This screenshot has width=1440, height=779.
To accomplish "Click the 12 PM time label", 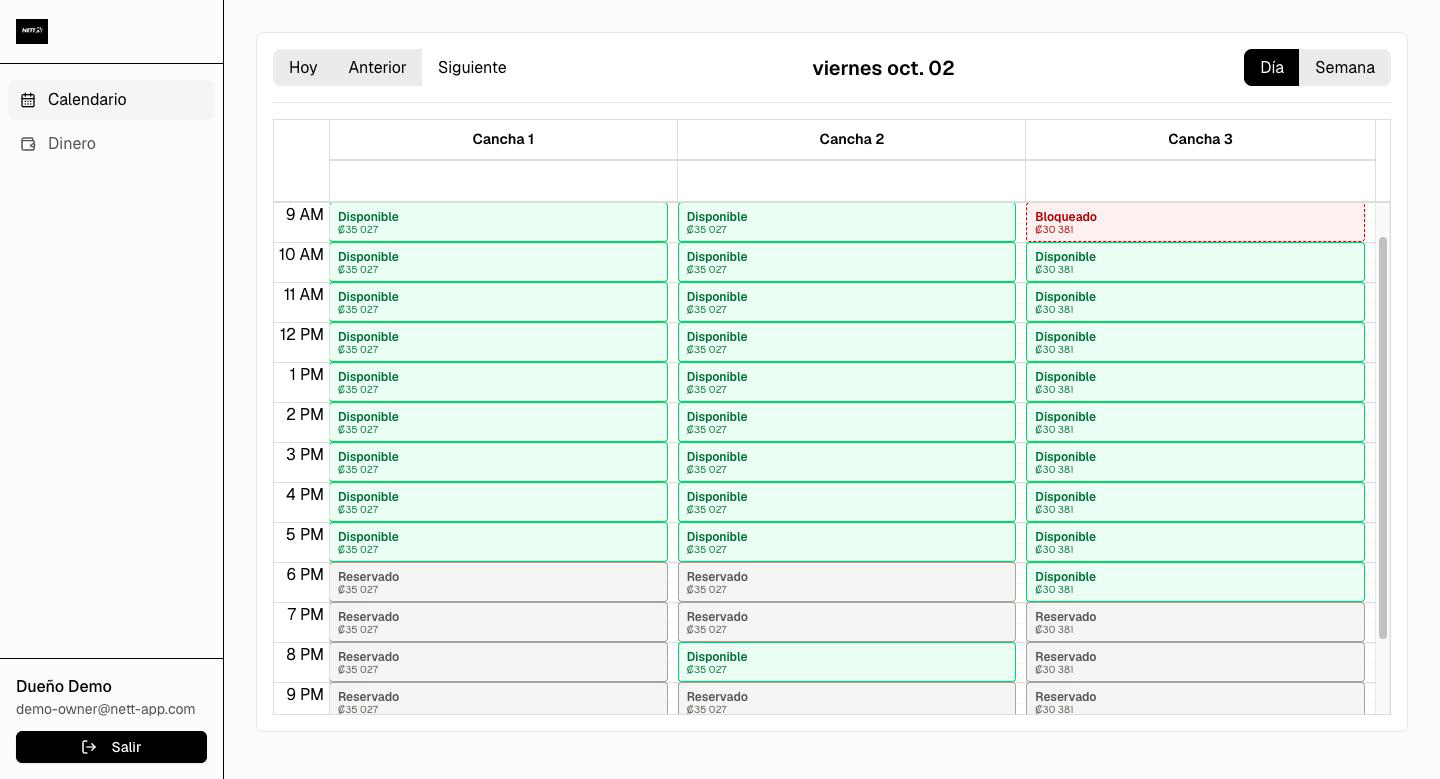I will (302, 335).
